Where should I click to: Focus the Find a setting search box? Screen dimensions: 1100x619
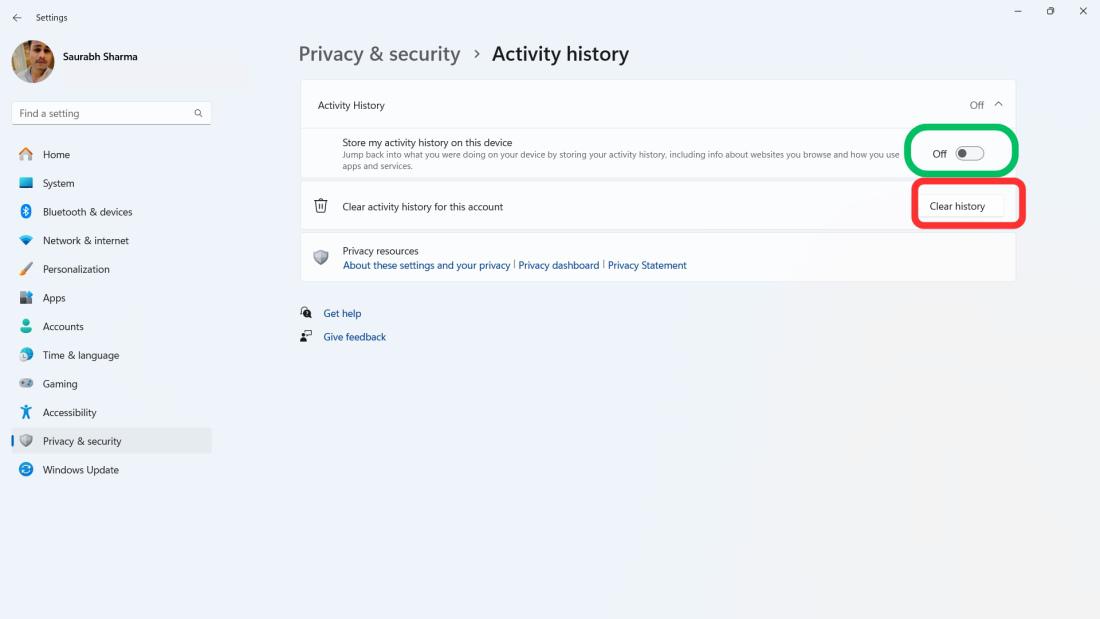click(x=100, y=114)
